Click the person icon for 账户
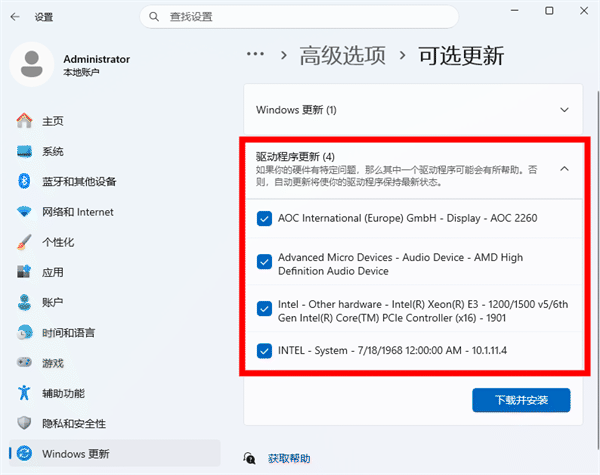This screenshot has height=475, width=600. tap(24, 302)
